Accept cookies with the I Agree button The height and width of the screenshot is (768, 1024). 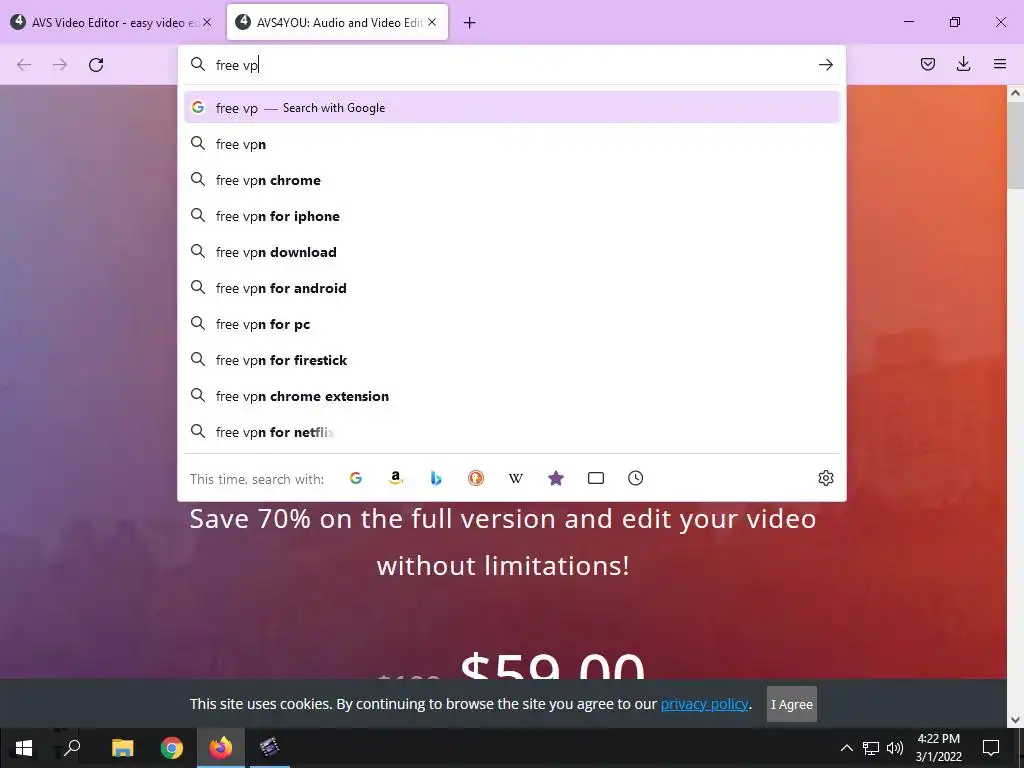pyautogui.click(x=792, y=704)
